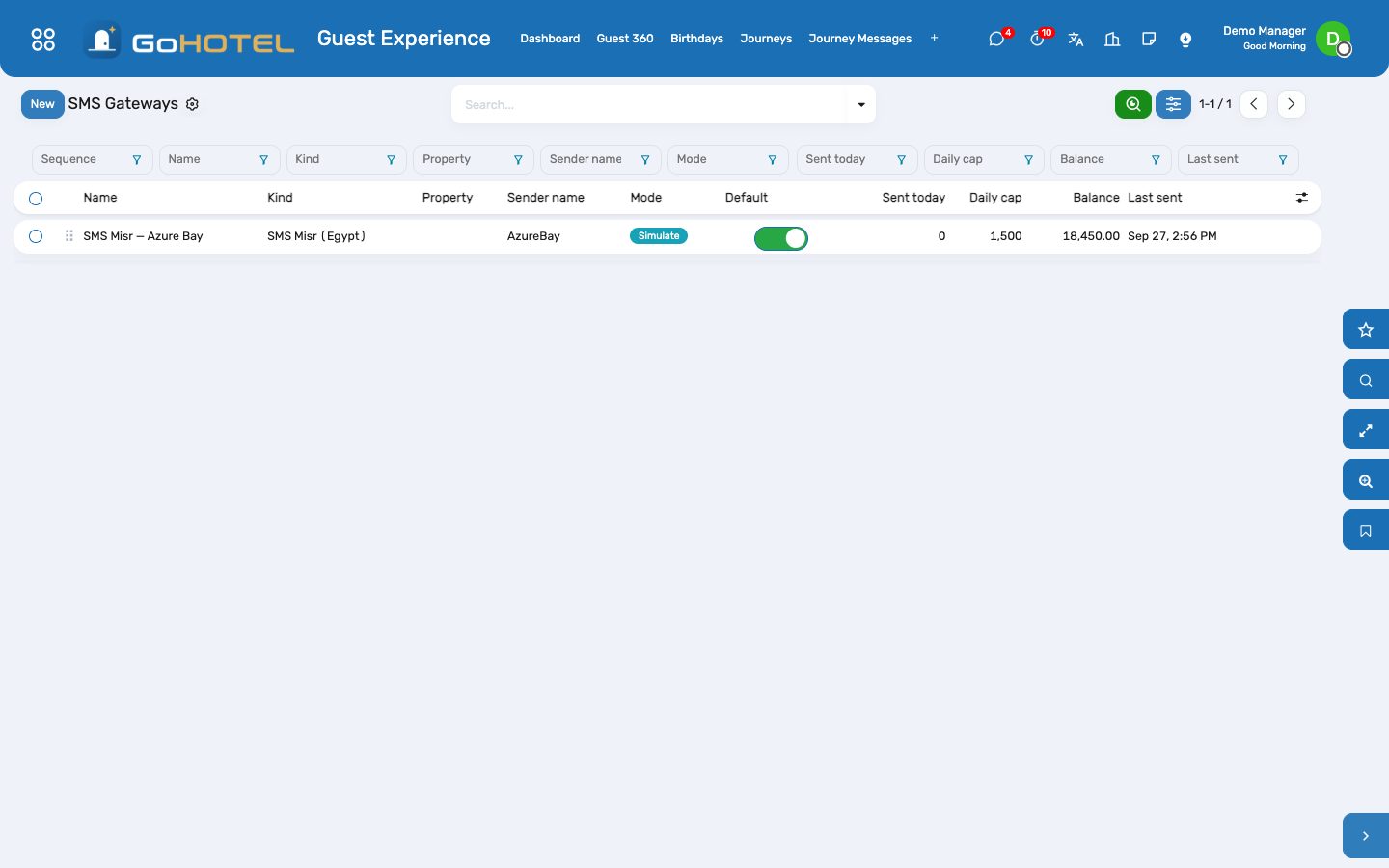This screenshot has width=1389, height=868.
Task: Open chat messages icon with badge 4
Action: [997, 39]
